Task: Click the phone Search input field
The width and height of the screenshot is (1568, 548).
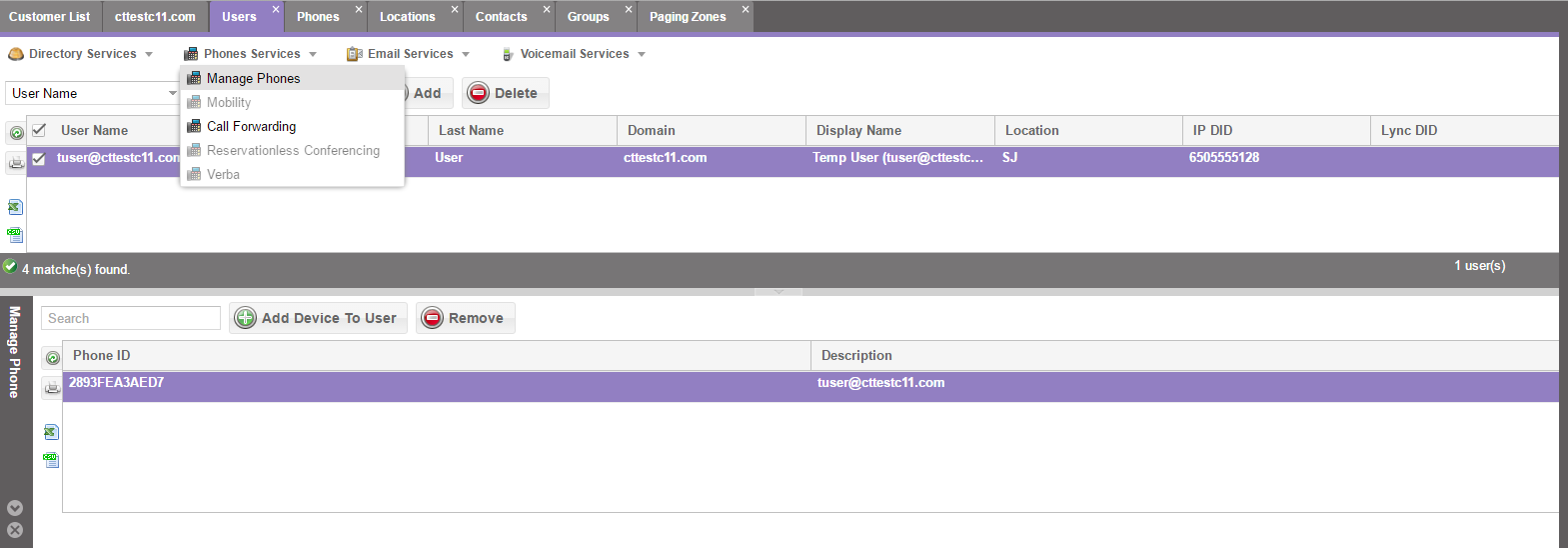Action: tap(131, 318)
